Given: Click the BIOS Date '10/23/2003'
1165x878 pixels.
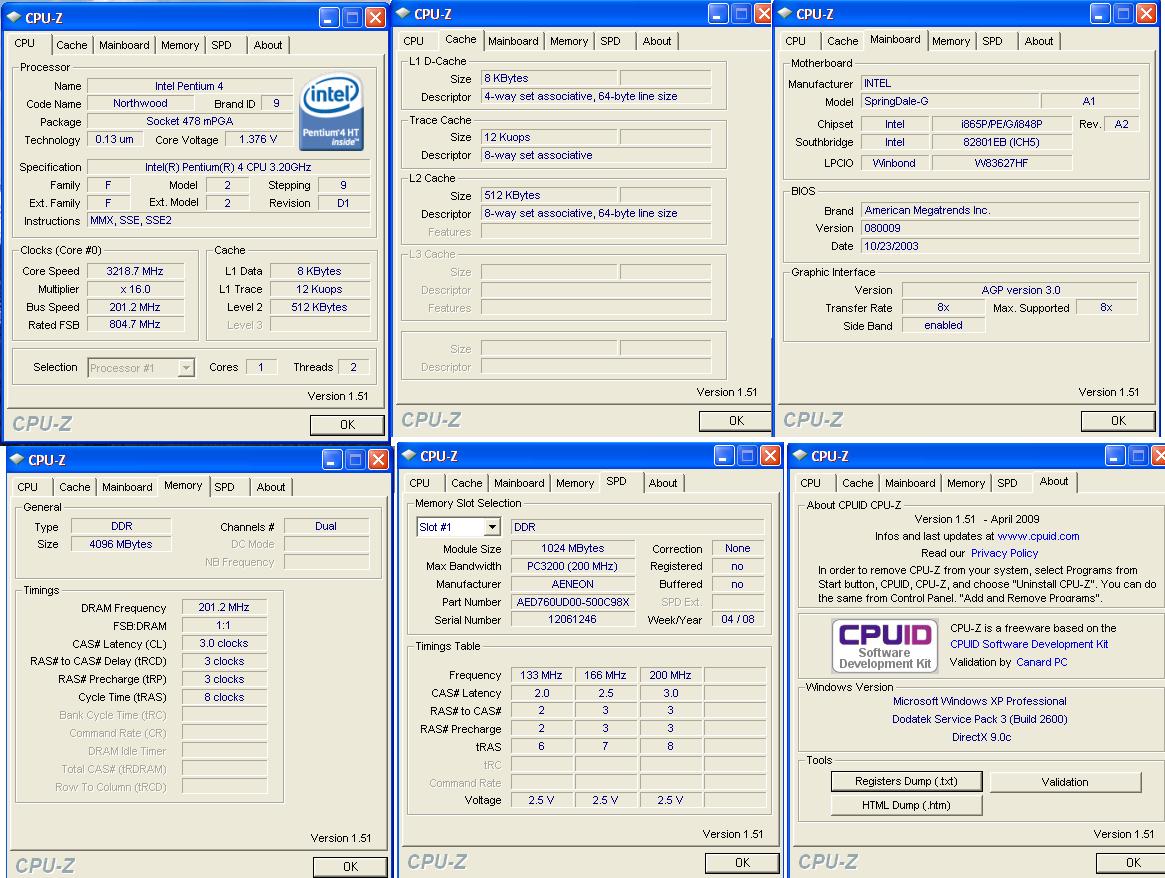Looking at the screenshot, I should click(x=1000, y=247).
